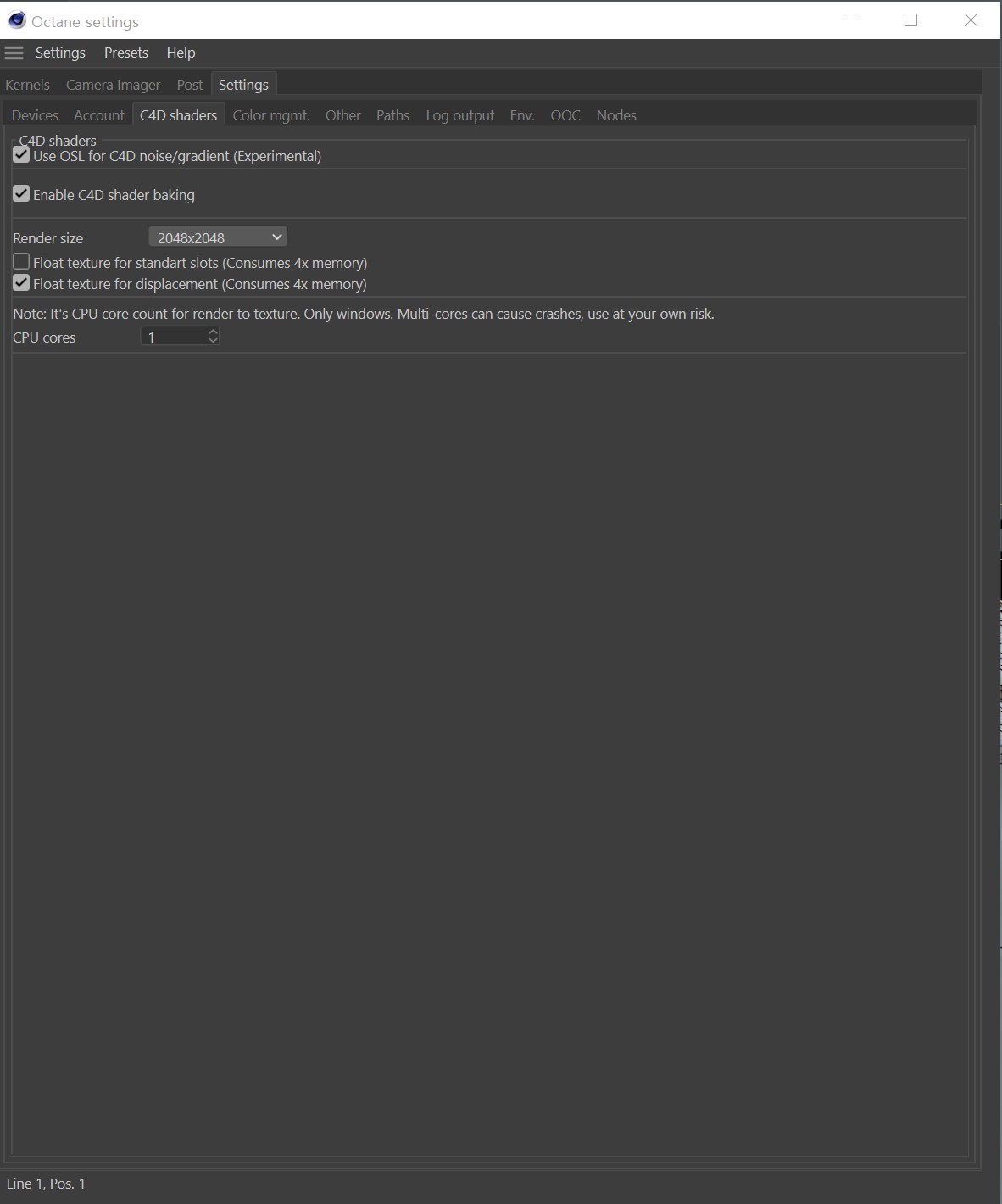1002x1204 pixels.
Task: Click the Render size label
Action: (48, 238)
